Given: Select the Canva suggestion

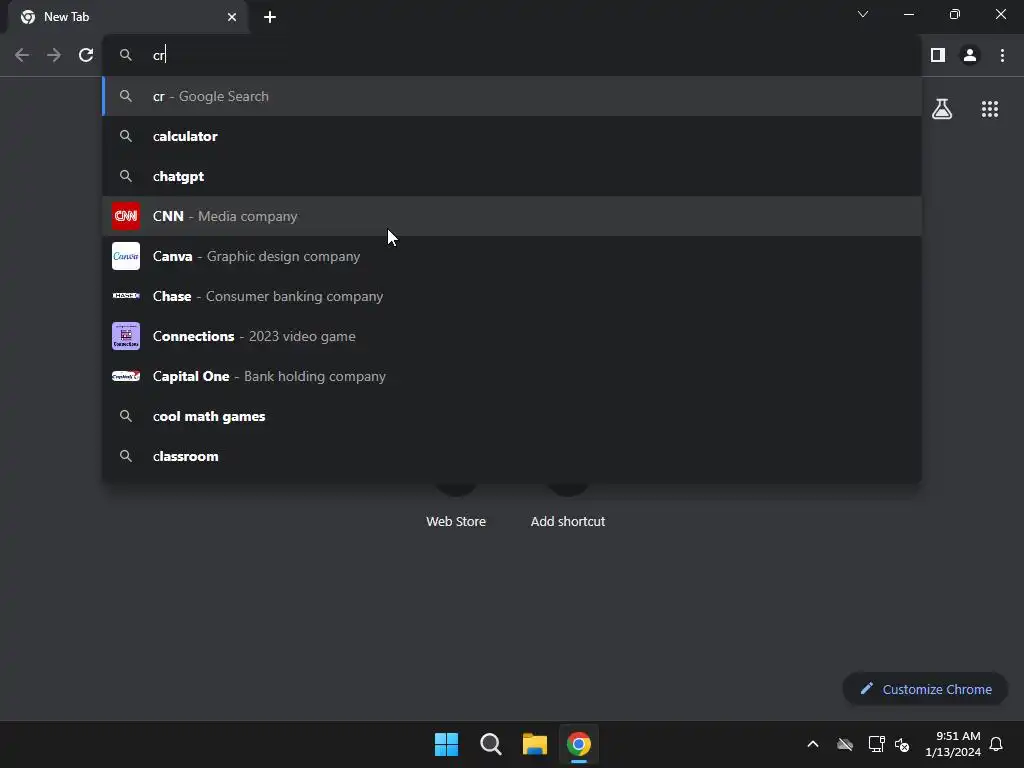Looking at the screenshot, I should tap(512, 256).
